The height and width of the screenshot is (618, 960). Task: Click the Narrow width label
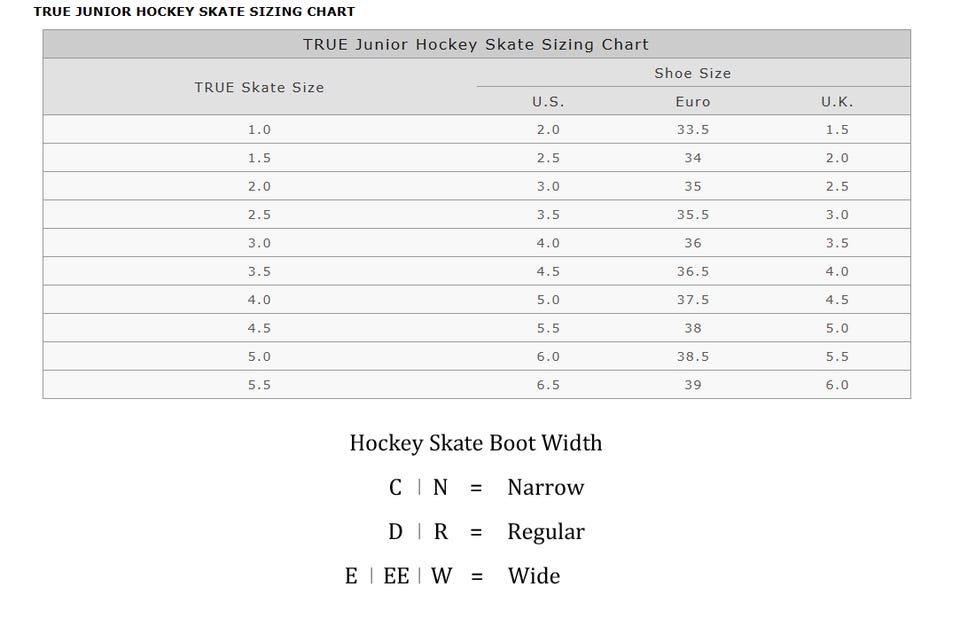pyautogui.click(x=545, y=488)
